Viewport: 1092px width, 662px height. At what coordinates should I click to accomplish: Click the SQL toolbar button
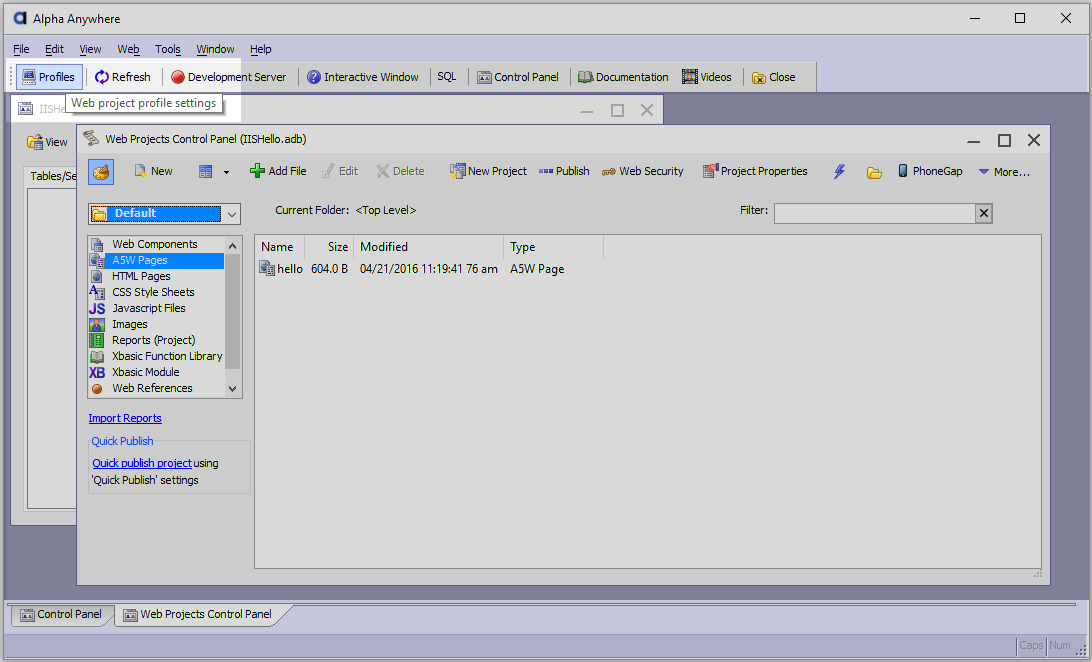[x=446, y=77]
